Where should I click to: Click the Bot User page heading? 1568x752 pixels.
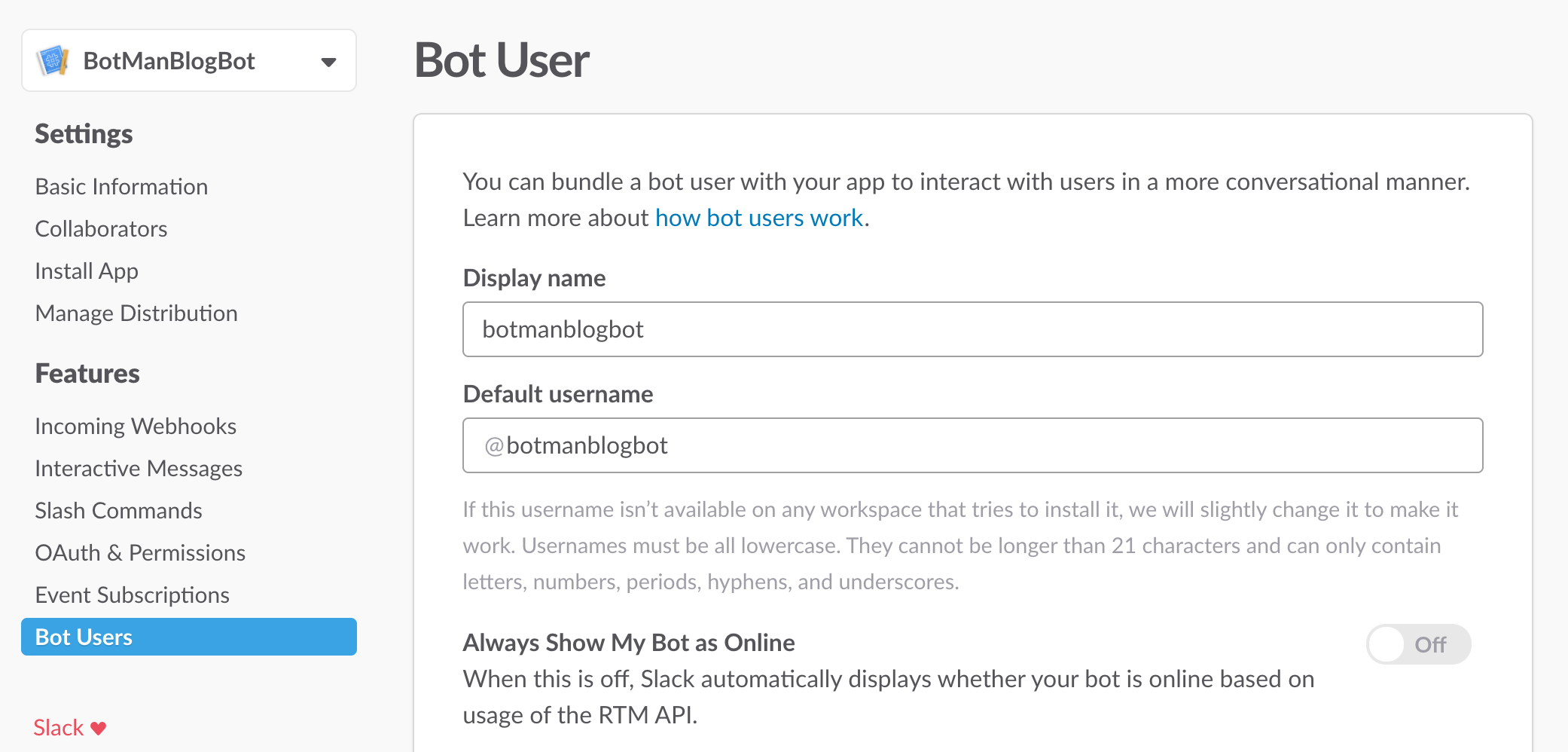pos(502,60)
